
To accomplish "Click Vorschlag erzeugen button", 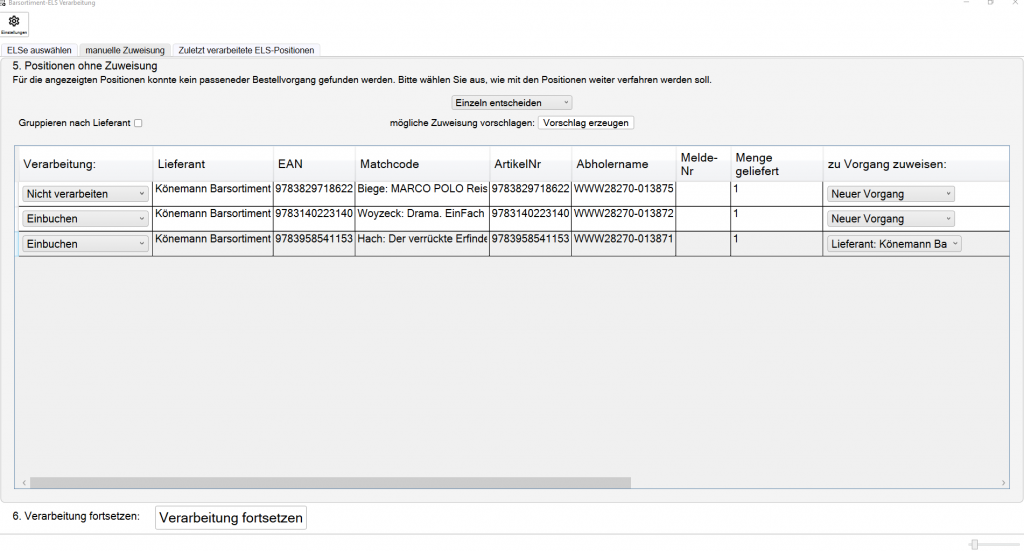I will [x=586, y=123].
